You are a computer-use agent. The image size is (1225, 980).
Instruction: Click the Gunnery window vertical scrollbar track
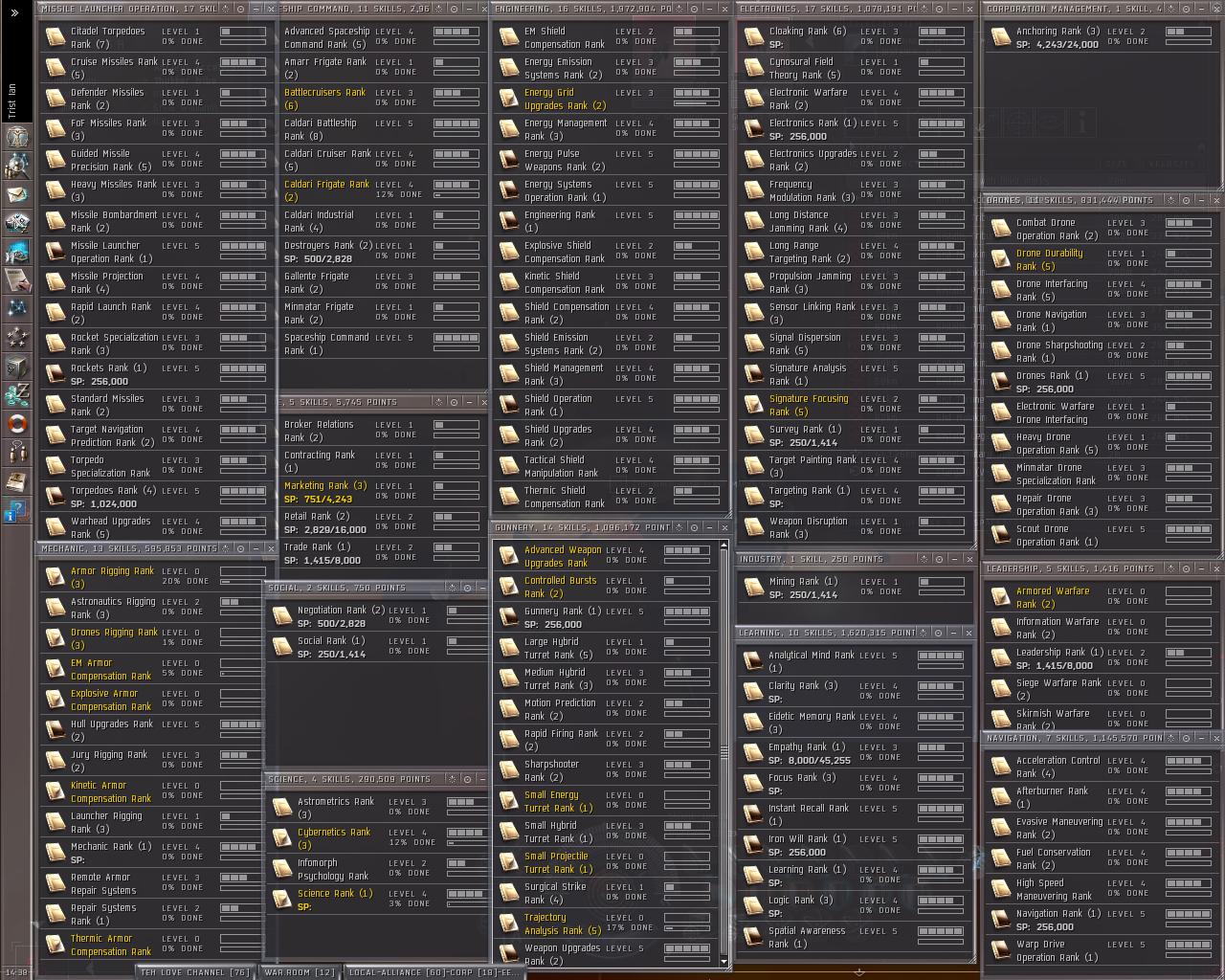pyautogui.click(x=724, y=754)
